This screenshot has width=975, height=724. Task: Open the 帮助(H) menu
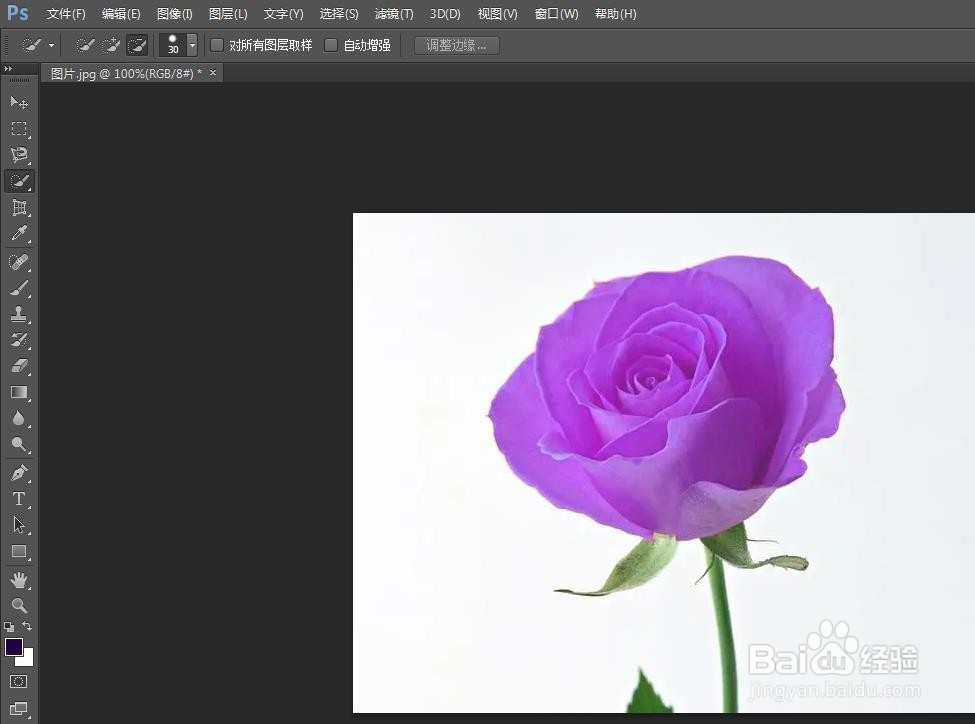616,14
